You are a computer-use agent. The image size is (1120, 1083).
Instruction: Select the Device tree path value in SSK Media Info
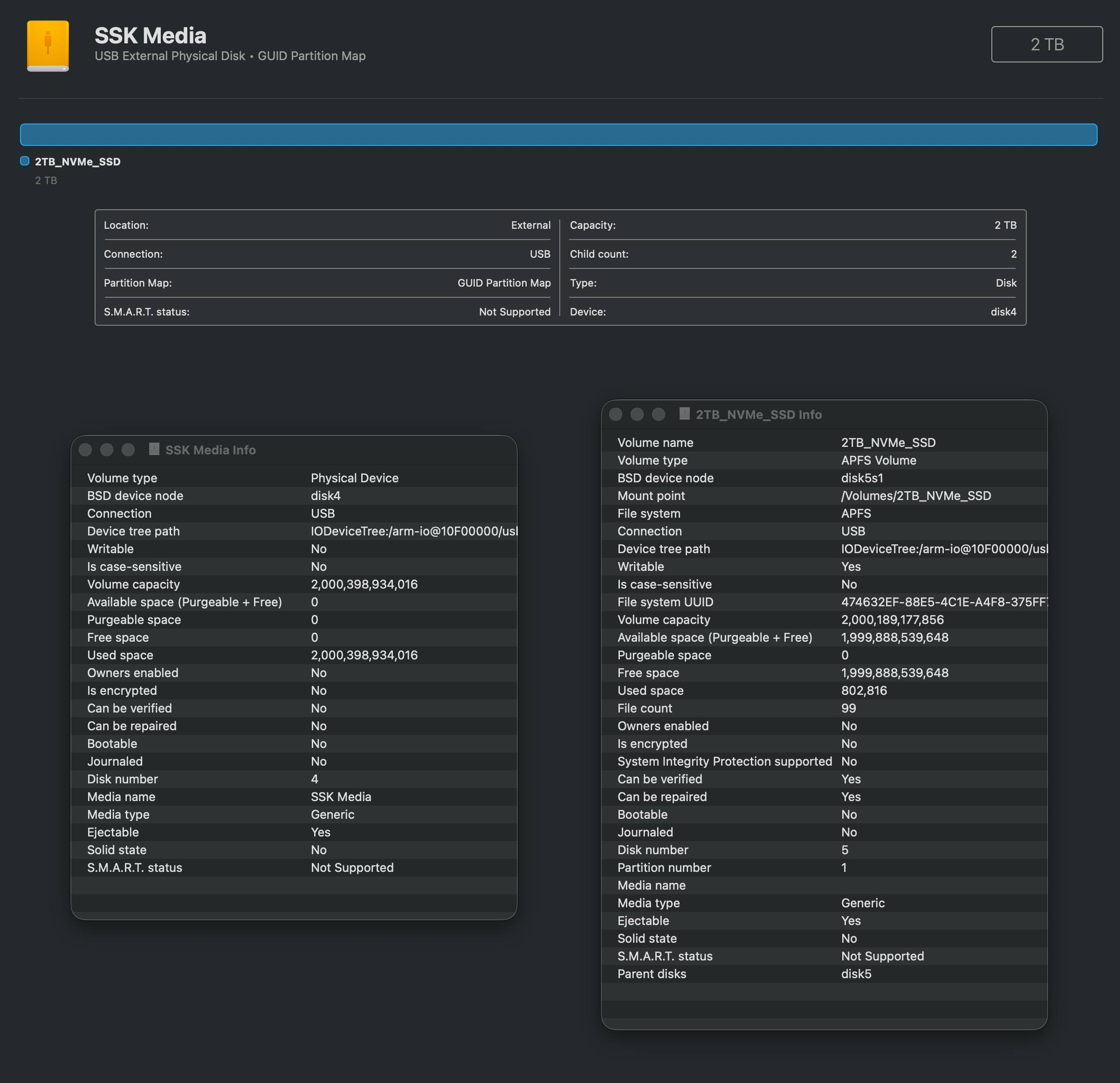[414, 531]
